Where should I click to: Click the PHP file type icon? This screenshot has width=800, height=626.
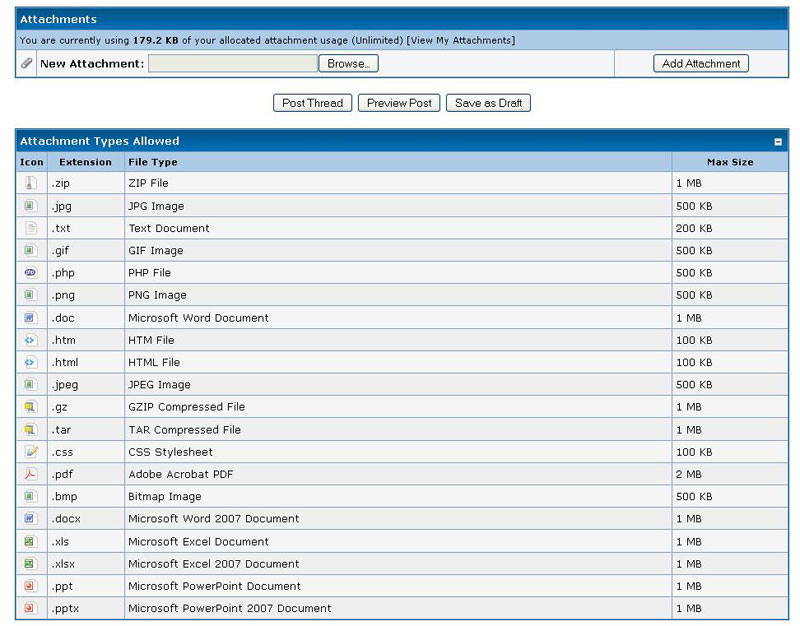[x=31, y=273]
